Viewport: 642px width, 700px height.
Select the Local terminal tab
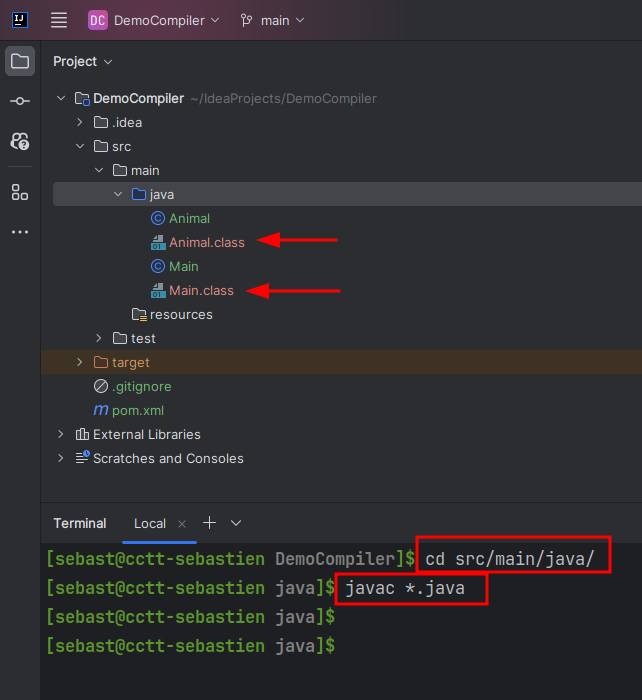pos(150,523)
